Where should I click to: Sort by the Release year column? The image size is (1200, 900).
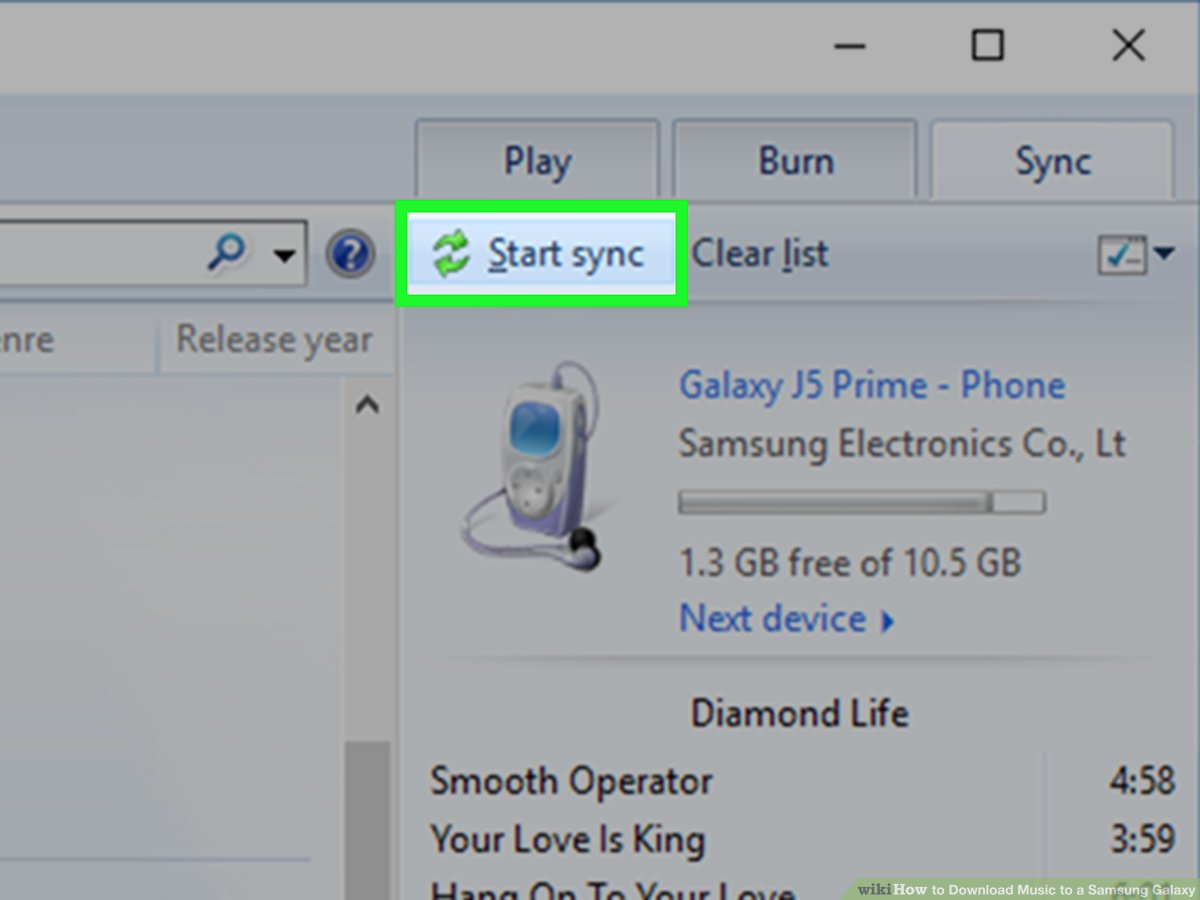(x=274, y=340)
